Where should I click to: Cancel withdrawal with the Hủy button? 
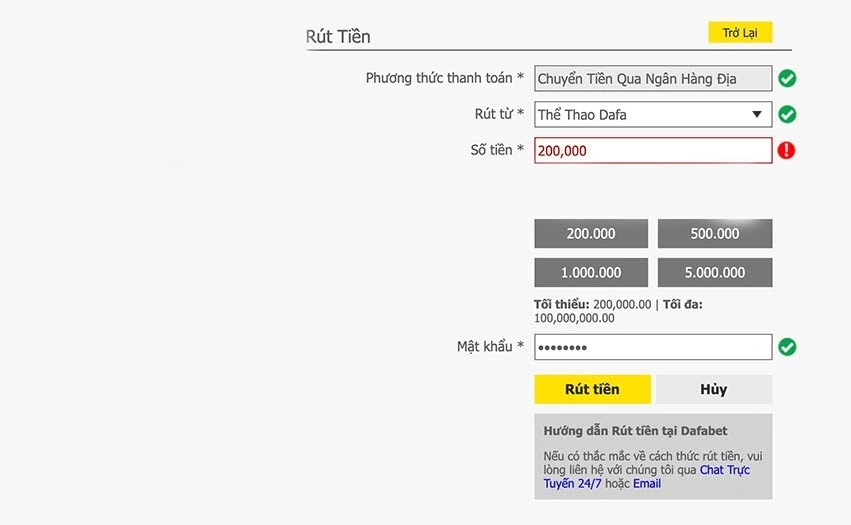click(x=714, y=389)
